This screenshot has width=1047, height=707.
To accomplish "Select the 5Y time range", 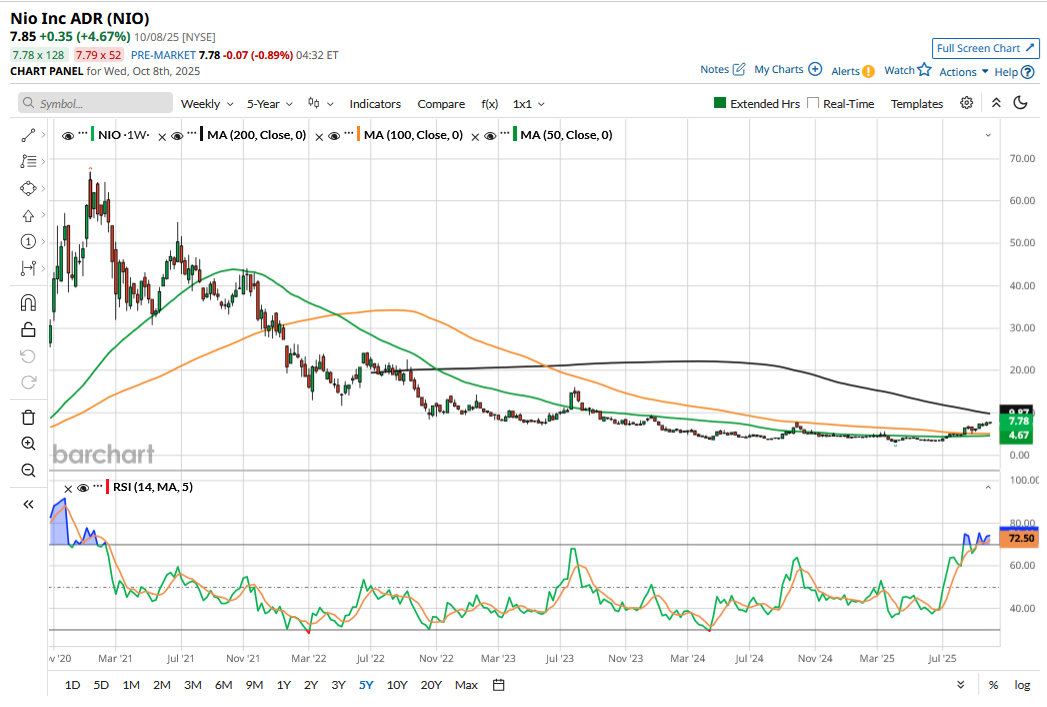I will tap(366, 685).
